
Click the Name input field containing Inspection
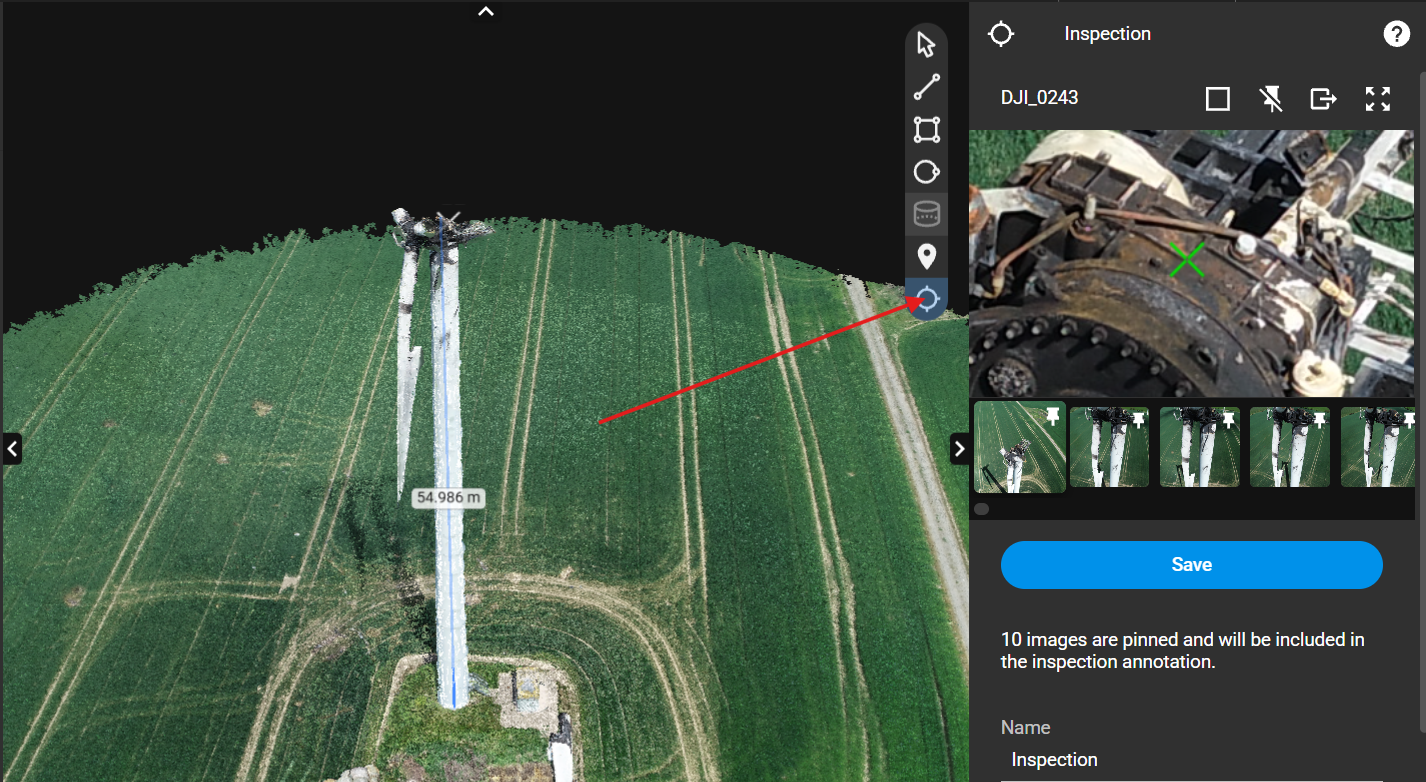tap(1191, 760)
